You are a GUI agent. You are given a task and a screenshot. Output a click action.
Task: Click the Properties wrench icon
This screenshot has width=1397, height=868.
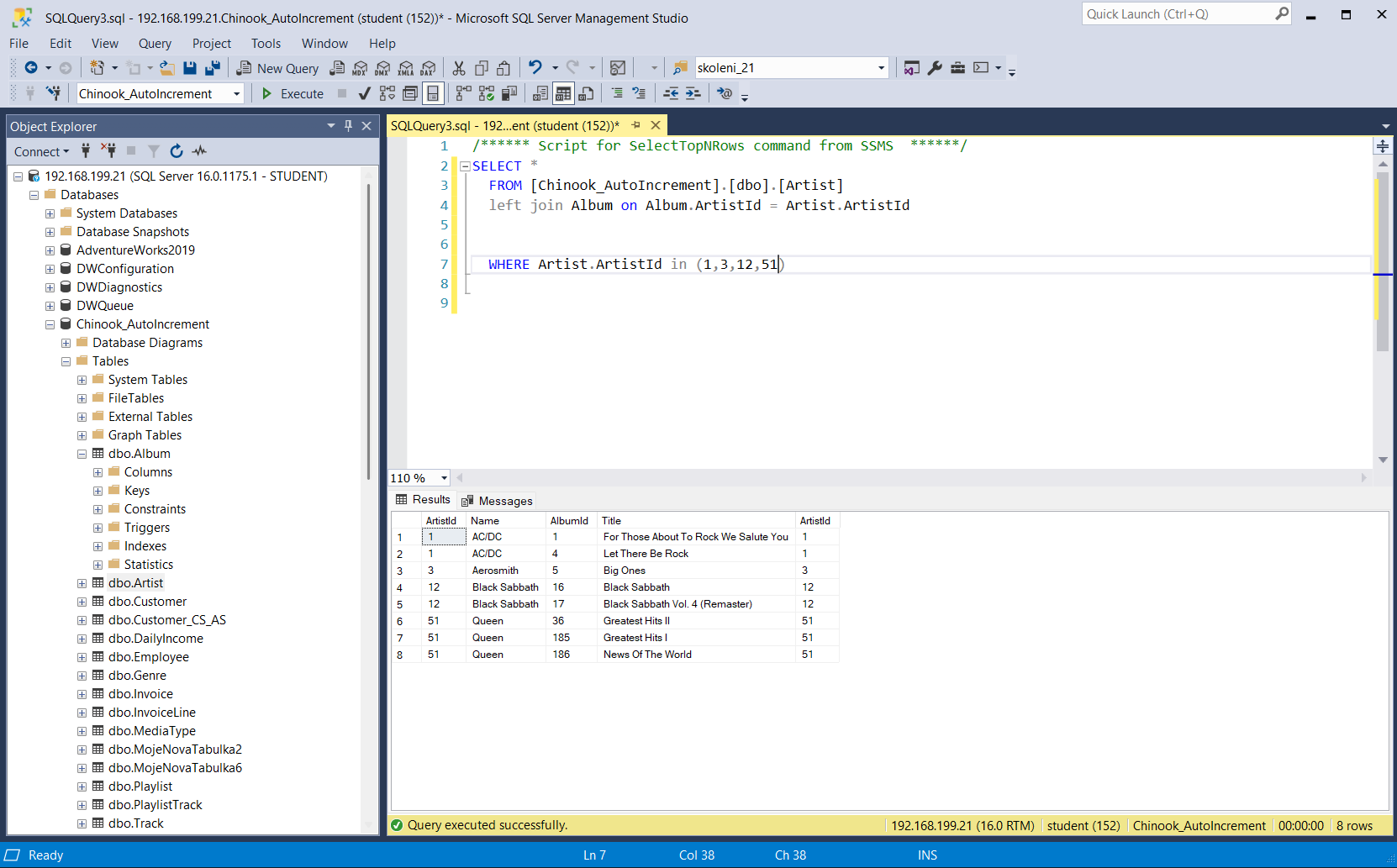click(x=935, y=68)
